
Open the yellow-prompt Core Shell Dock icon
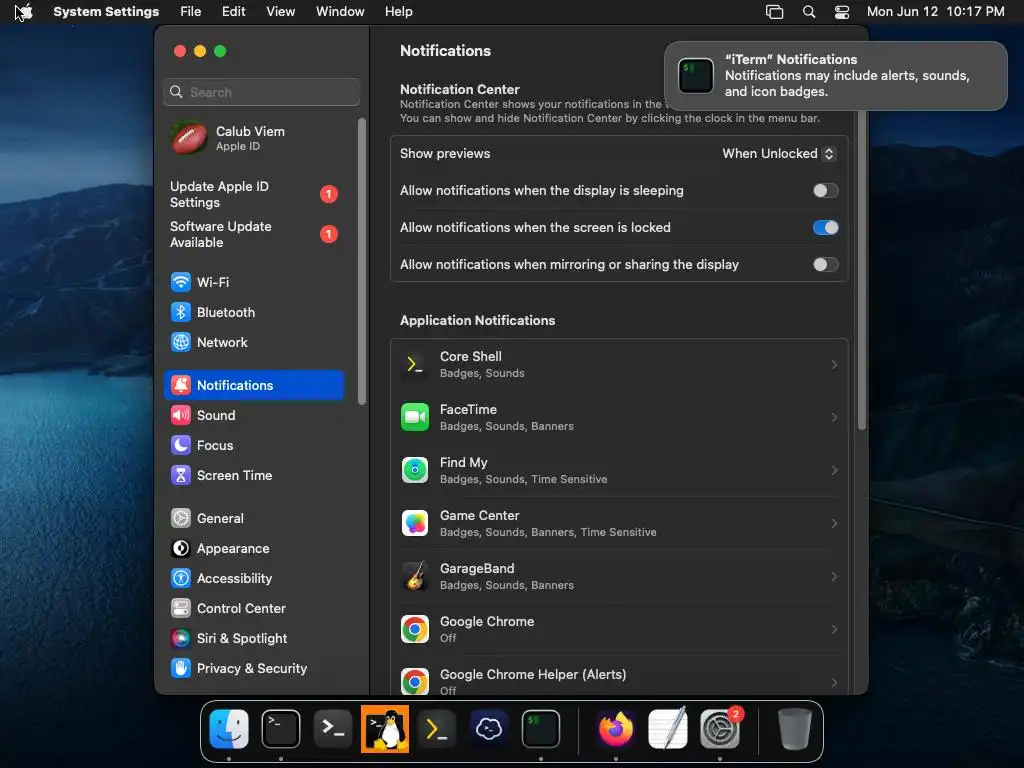point(436,729)
